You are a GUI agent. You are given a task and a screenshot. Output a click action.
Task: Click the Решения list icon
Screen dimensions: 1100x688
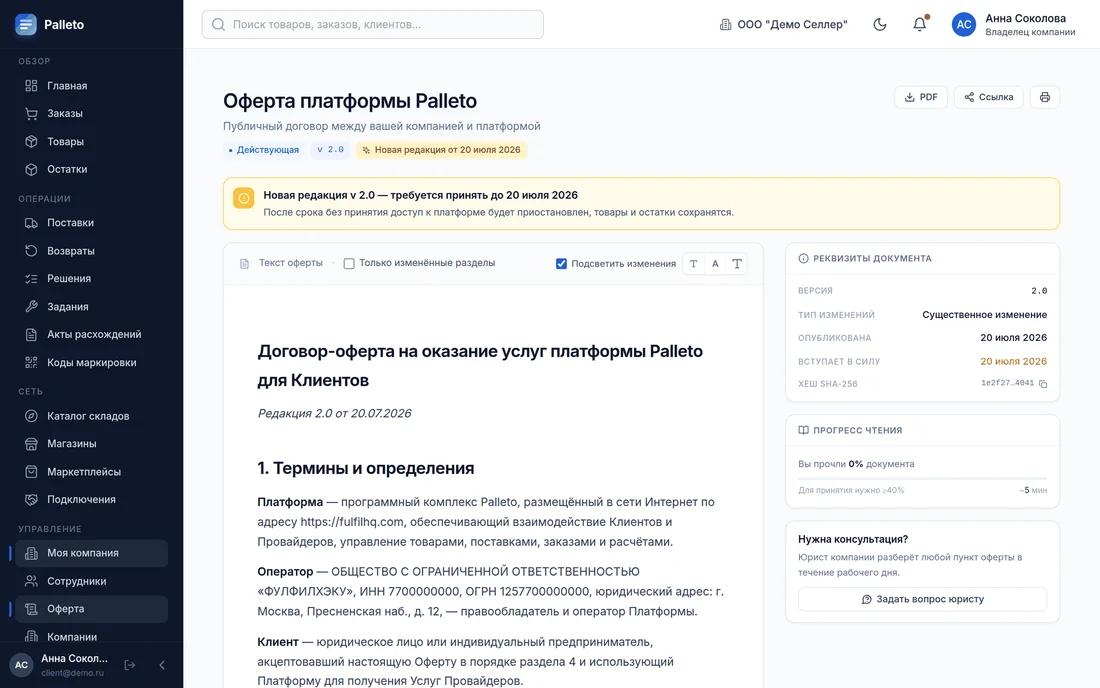click(31, 278)
